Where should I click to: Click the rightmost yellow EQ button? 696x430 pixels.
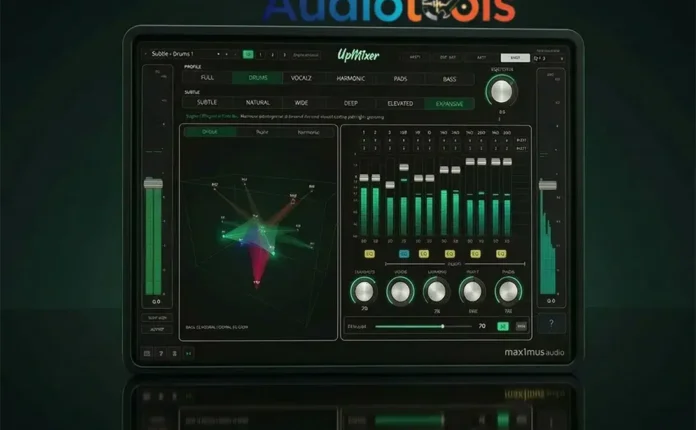point(501,254)
